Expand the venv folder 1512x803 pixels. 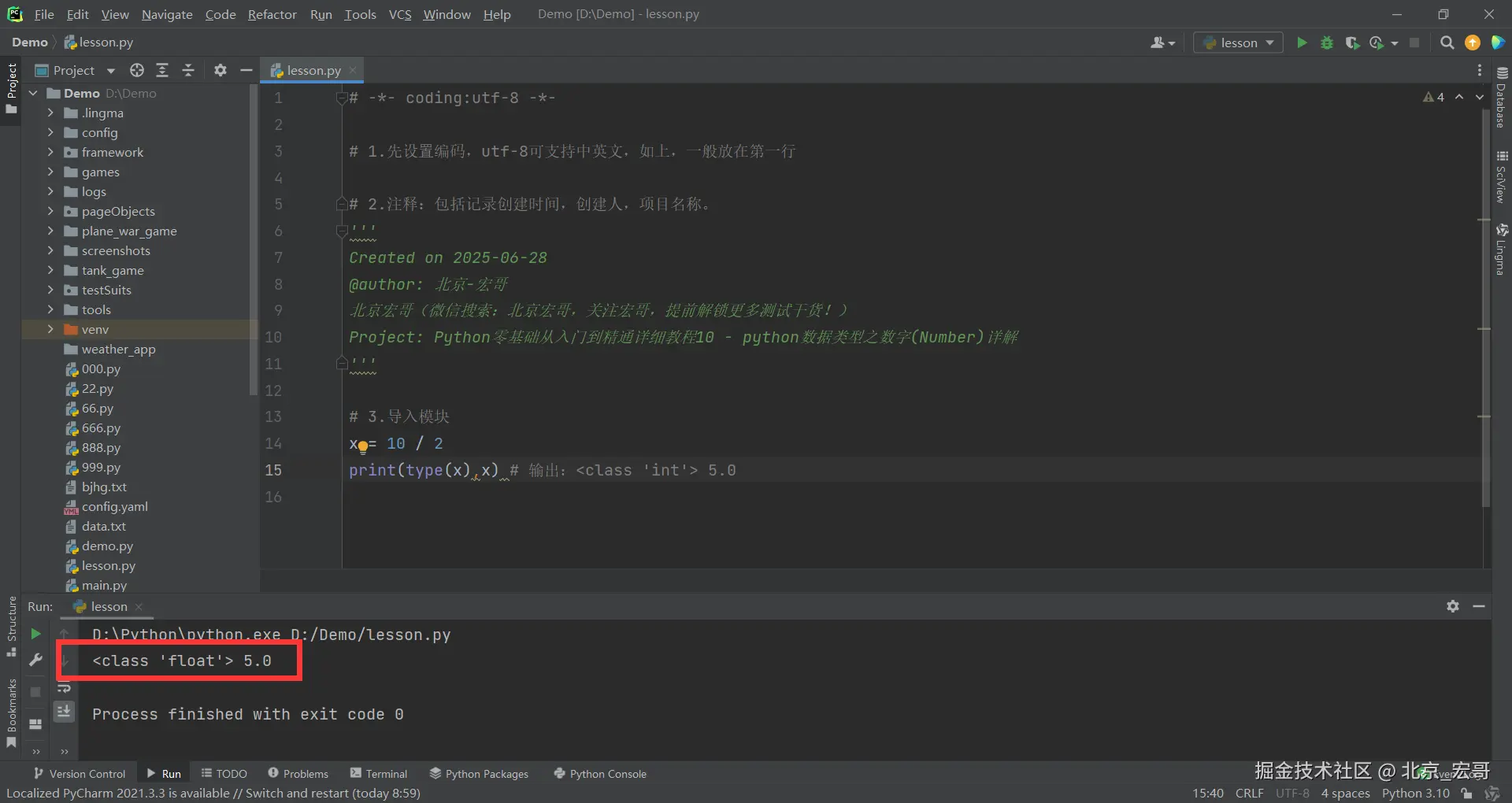(50, 329)
